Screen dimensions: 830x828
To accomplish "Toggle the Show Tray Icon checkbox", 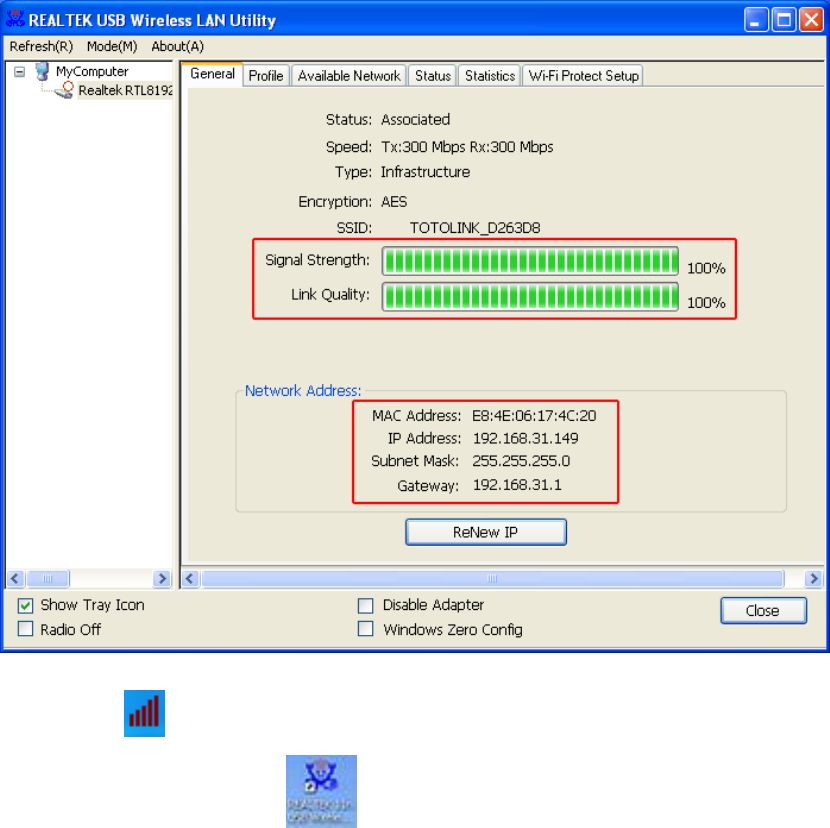I will [25, 605].
